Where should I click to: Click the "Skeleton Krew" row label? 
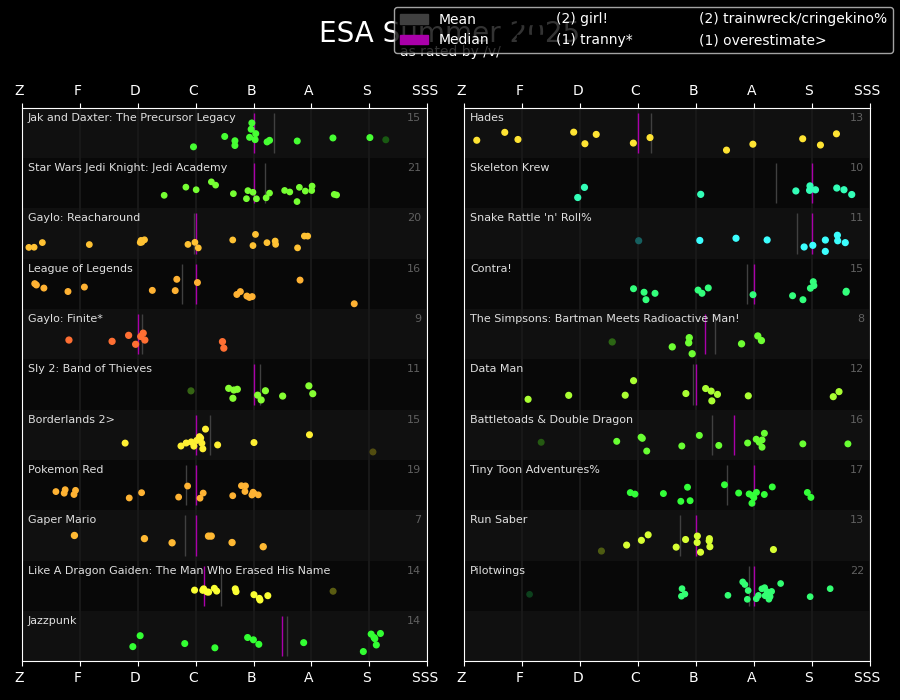coord(510,168)
